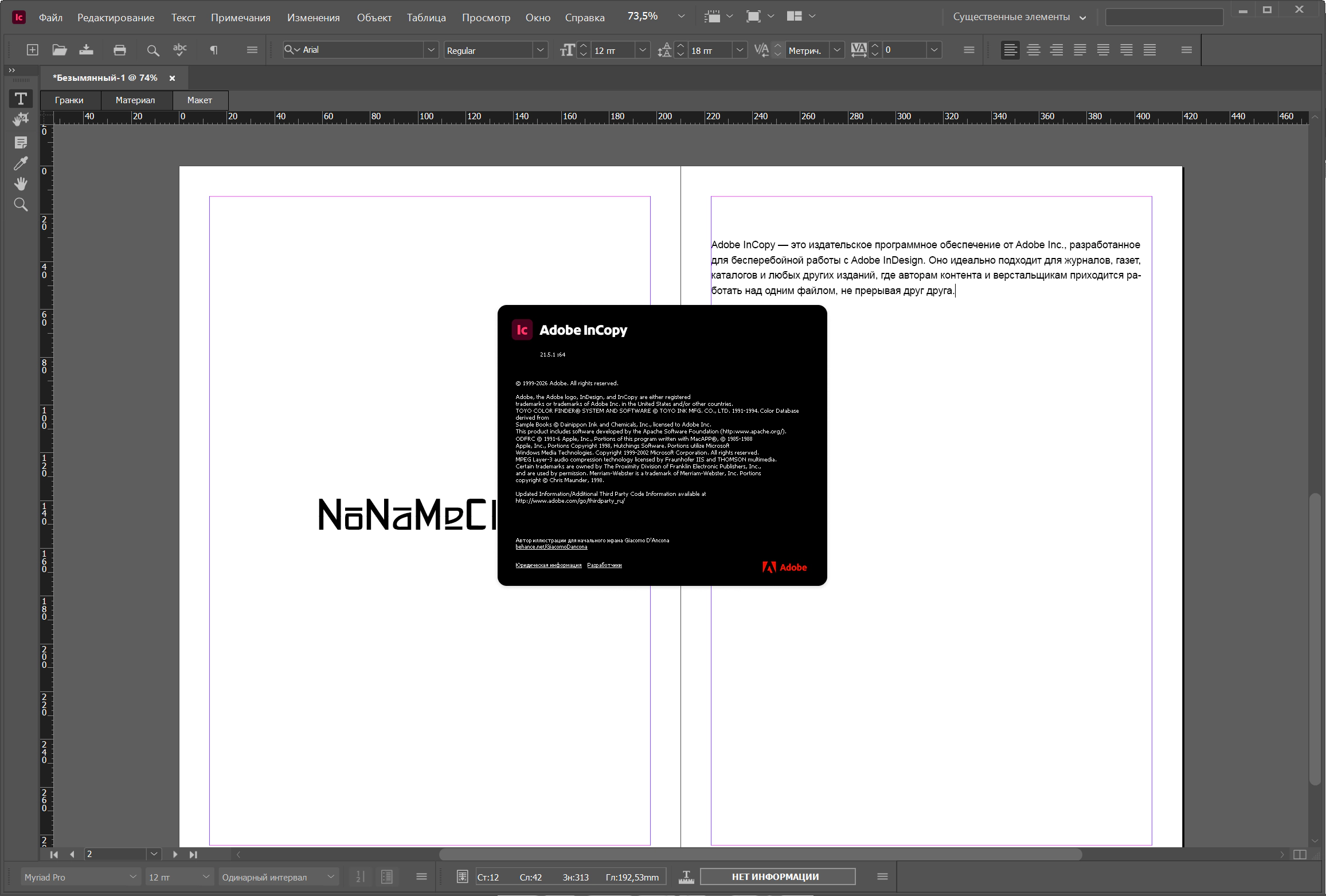Screen dimensions: 1326x896
Task: Go to the first page
Action: 54,854
